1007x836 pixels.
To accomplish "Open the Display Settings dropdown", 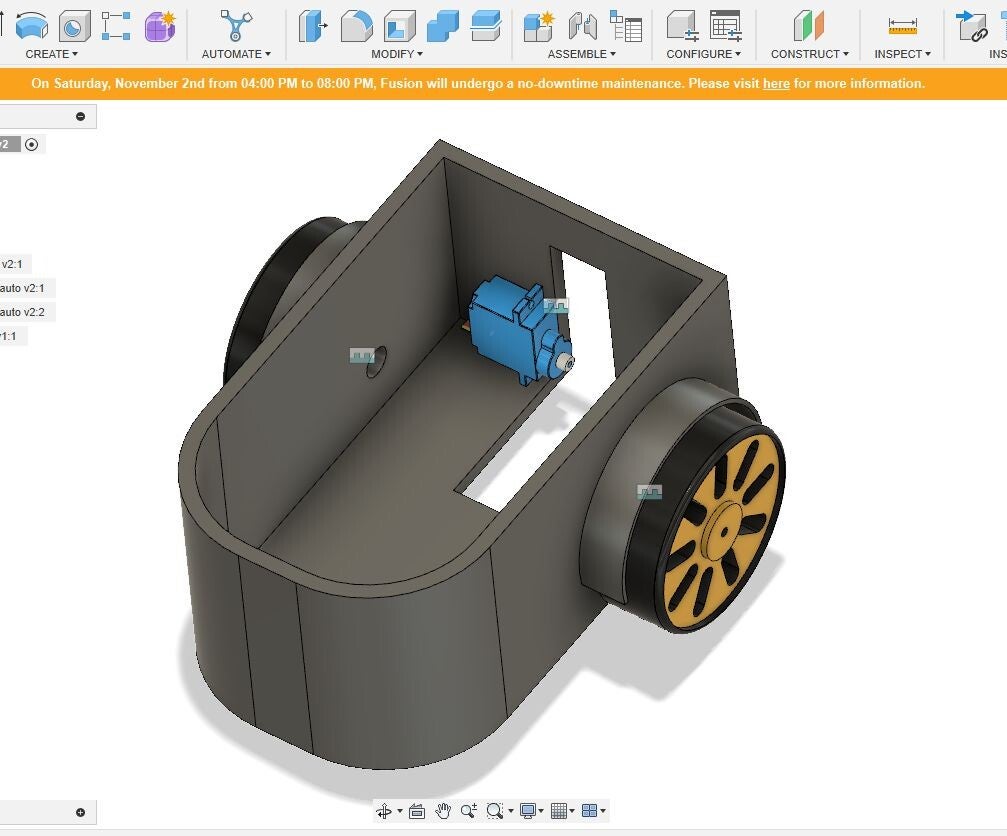I will pyautogui.click(x=532, y=811).
